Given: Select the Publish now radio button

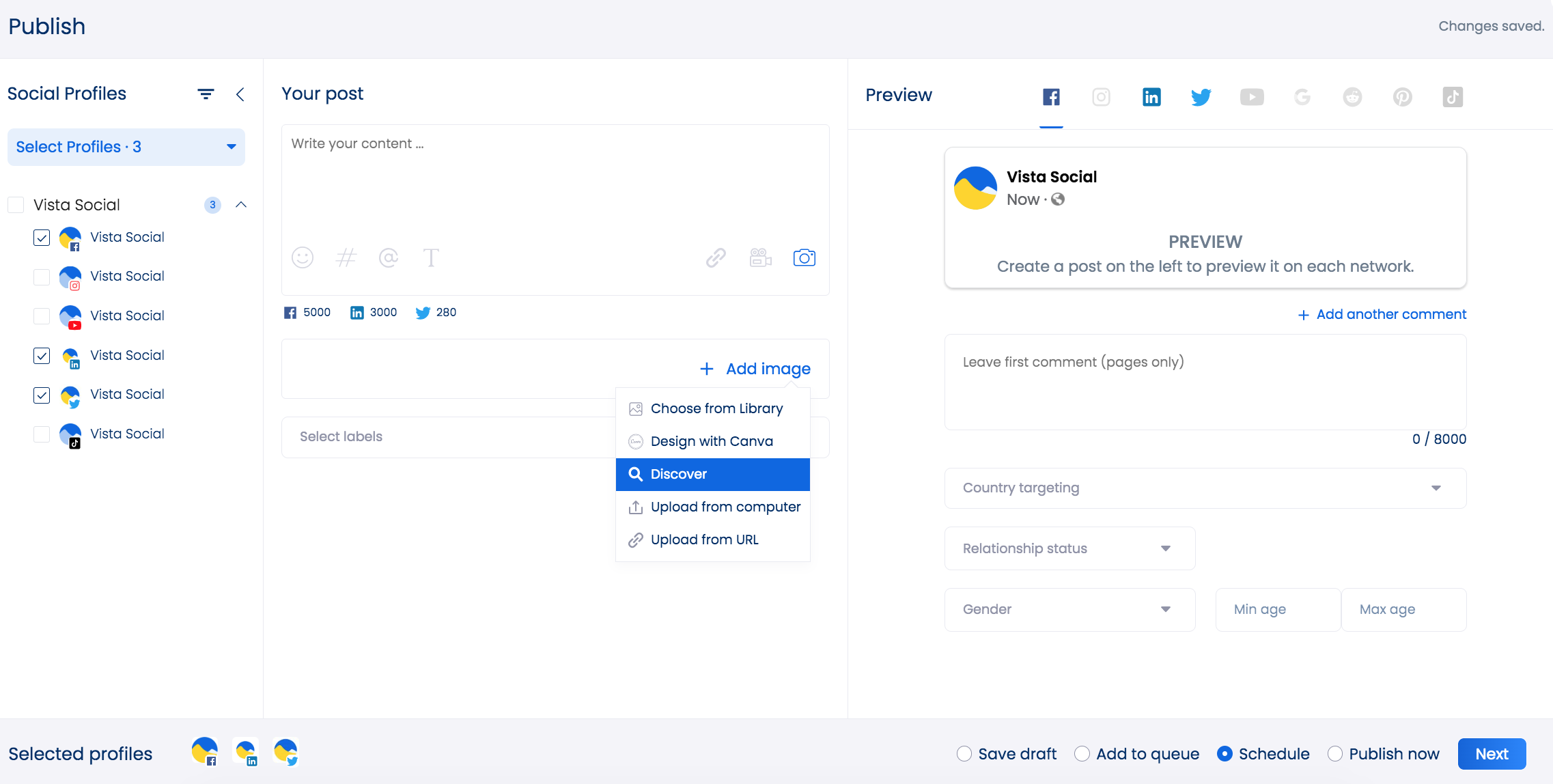Looking at the screenshot, I should coord(1334,753).
